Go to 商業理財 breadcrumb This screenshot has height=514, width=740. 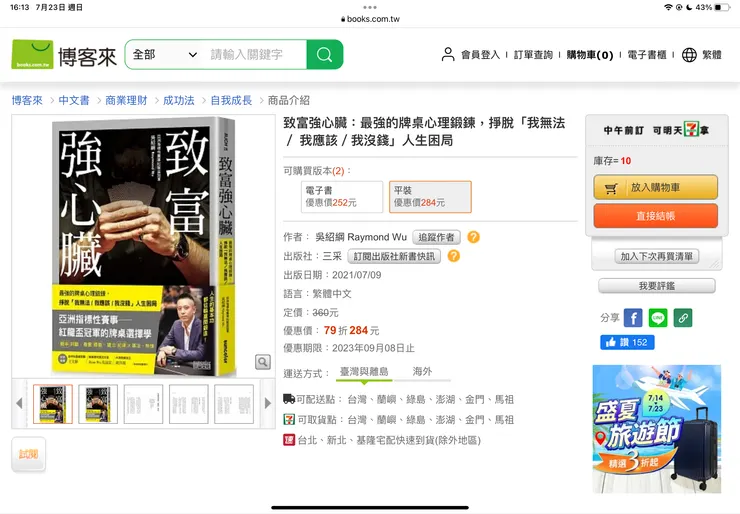tap(126, 100)
